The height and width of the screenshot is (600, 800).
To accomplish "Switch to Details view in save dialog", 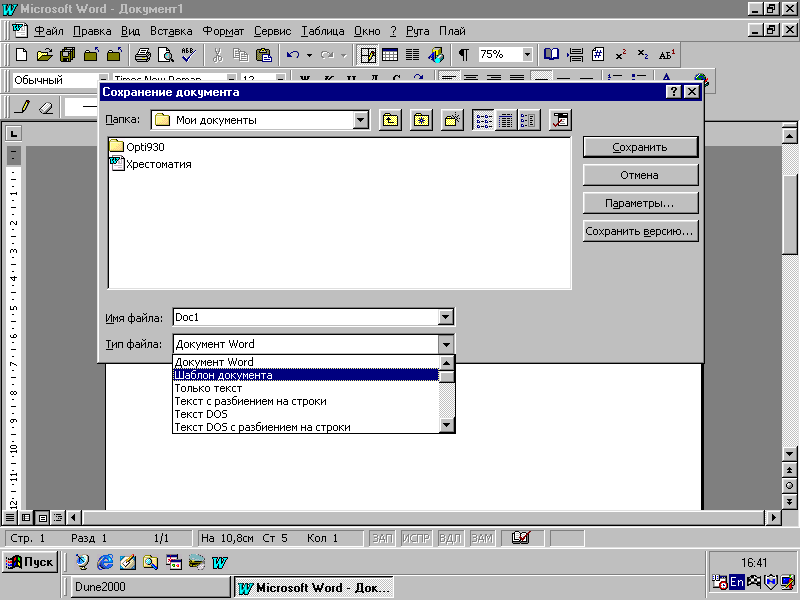I will tap(506, 120).
